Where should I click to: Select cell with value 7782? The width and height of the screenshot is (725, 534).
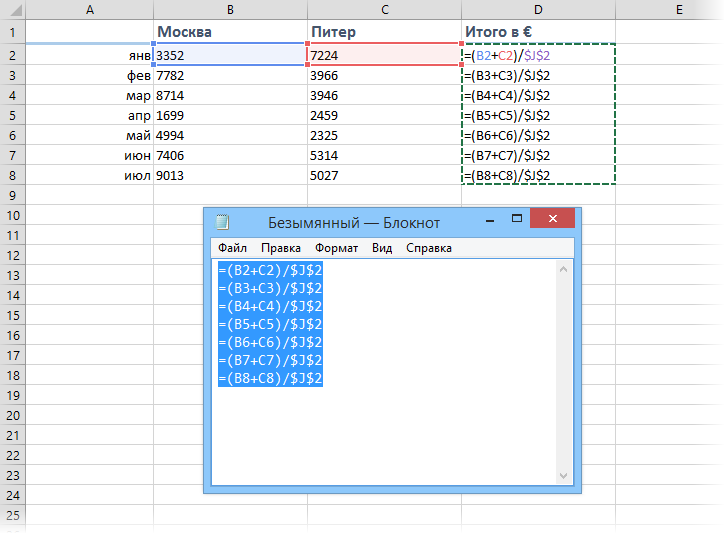(230, 75)
